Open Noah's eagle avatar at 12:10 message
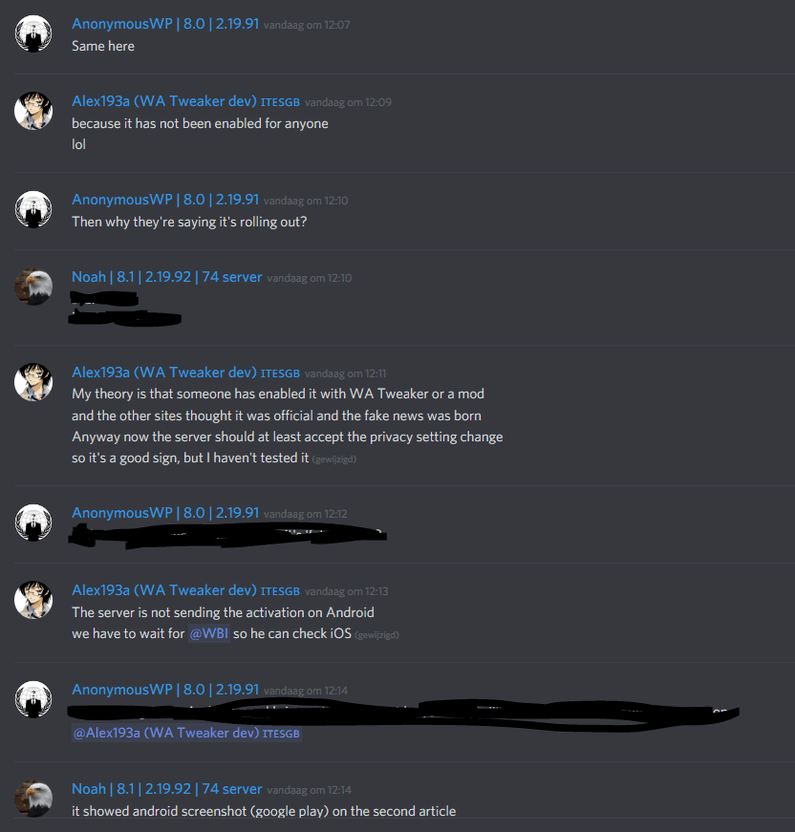795x832 pixels. [x=33, y=287]
